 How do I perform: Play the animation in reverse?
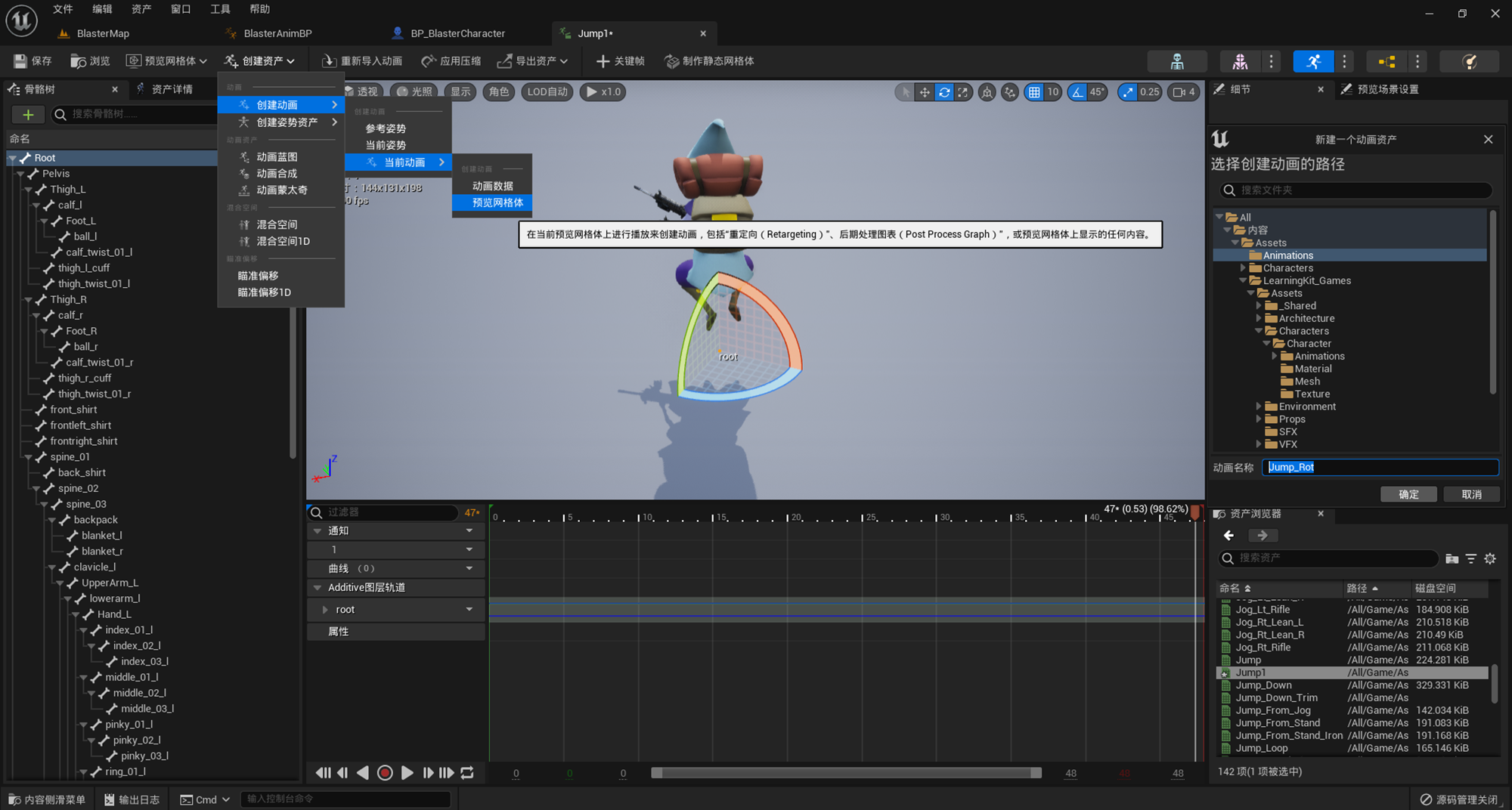coord(363,773)
